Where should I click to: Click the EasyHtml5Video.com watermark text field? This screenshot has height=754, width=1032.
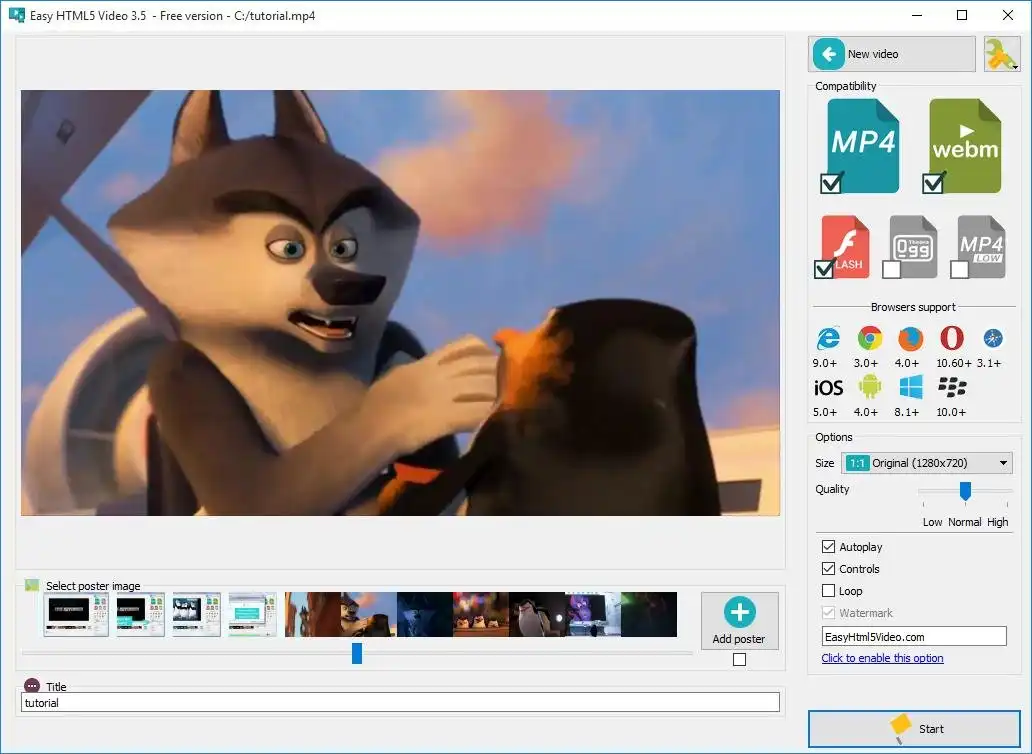(x=914, y=636)
